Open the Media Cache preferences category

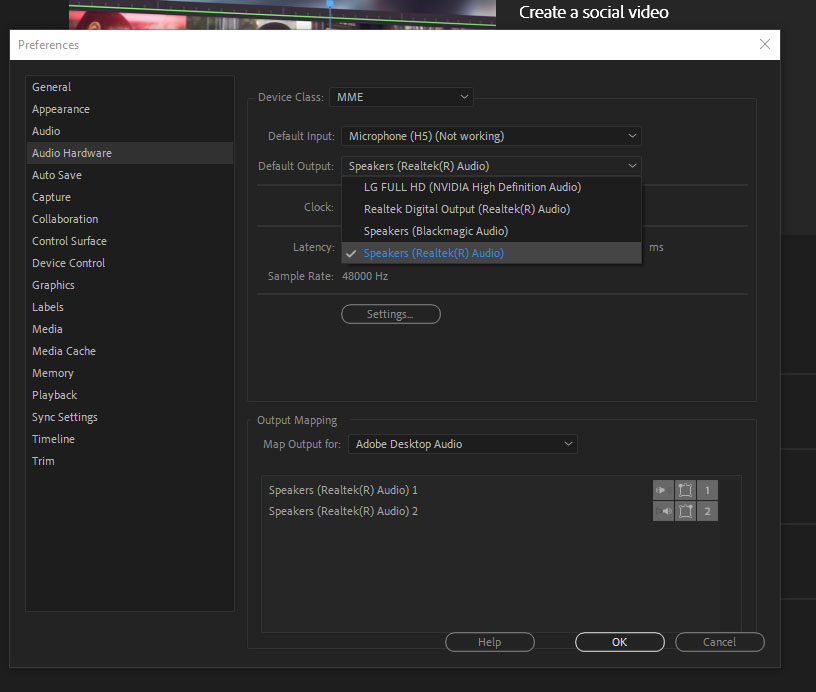click(x=64, y=351)
